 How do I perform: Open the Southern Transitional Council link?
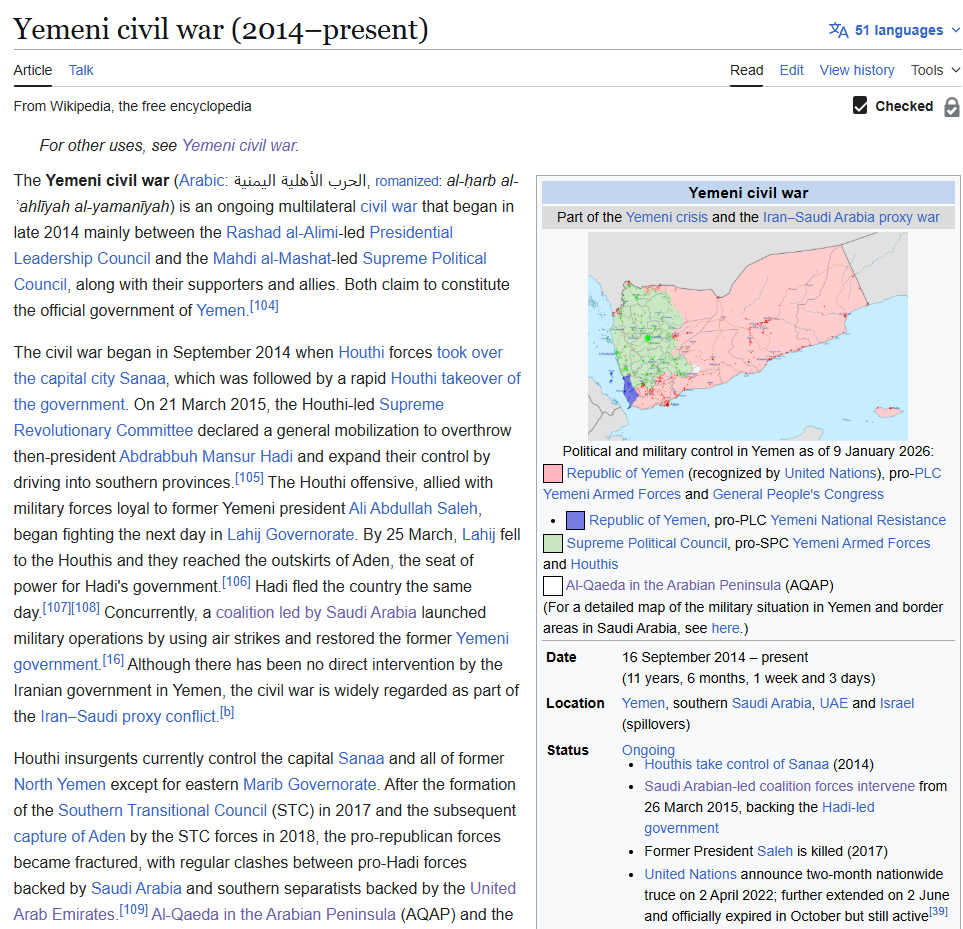pos(163,810)
